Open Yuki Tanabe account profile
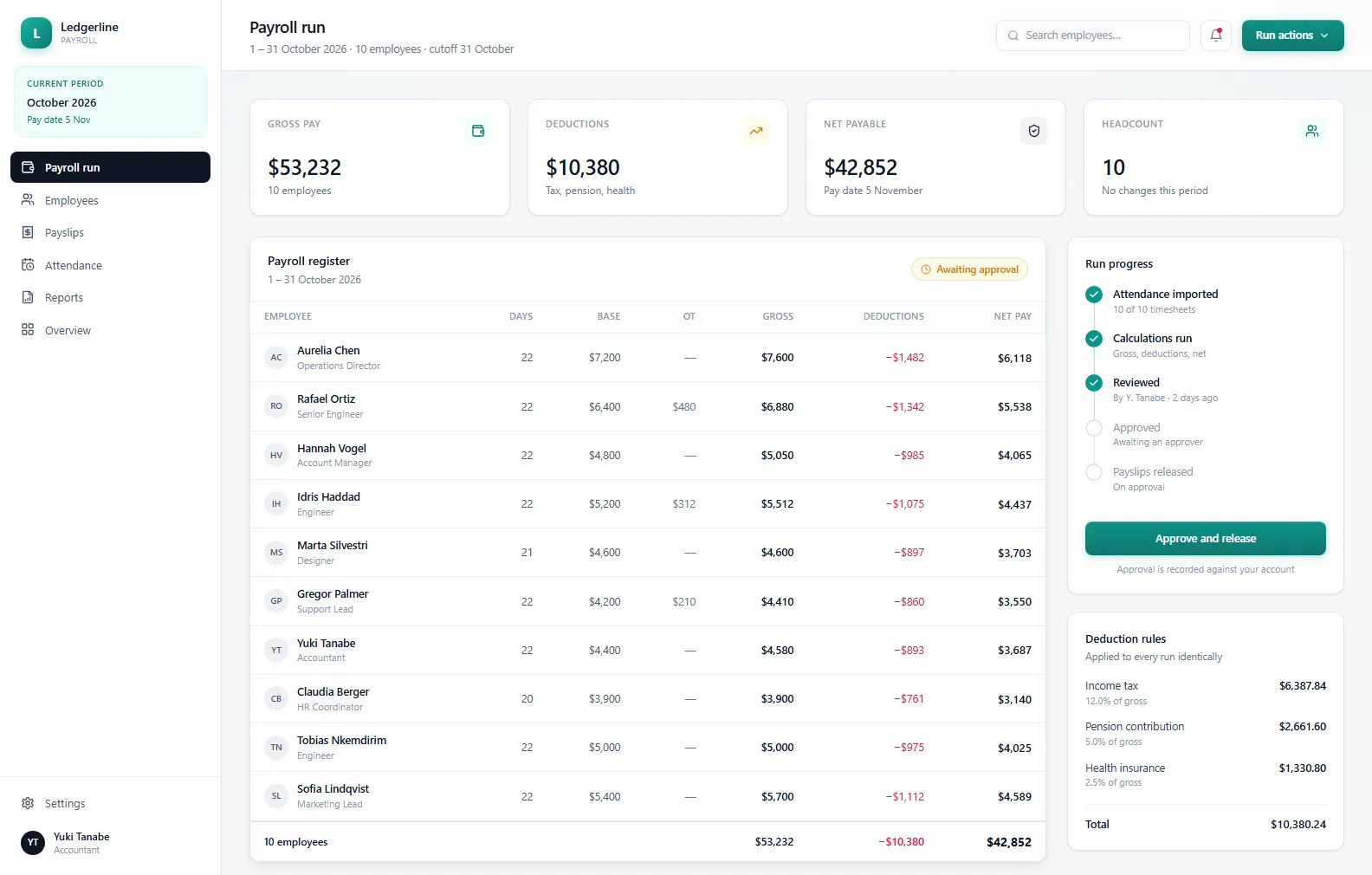Screen dimensions: 1372x875 (x=110, y=842)
